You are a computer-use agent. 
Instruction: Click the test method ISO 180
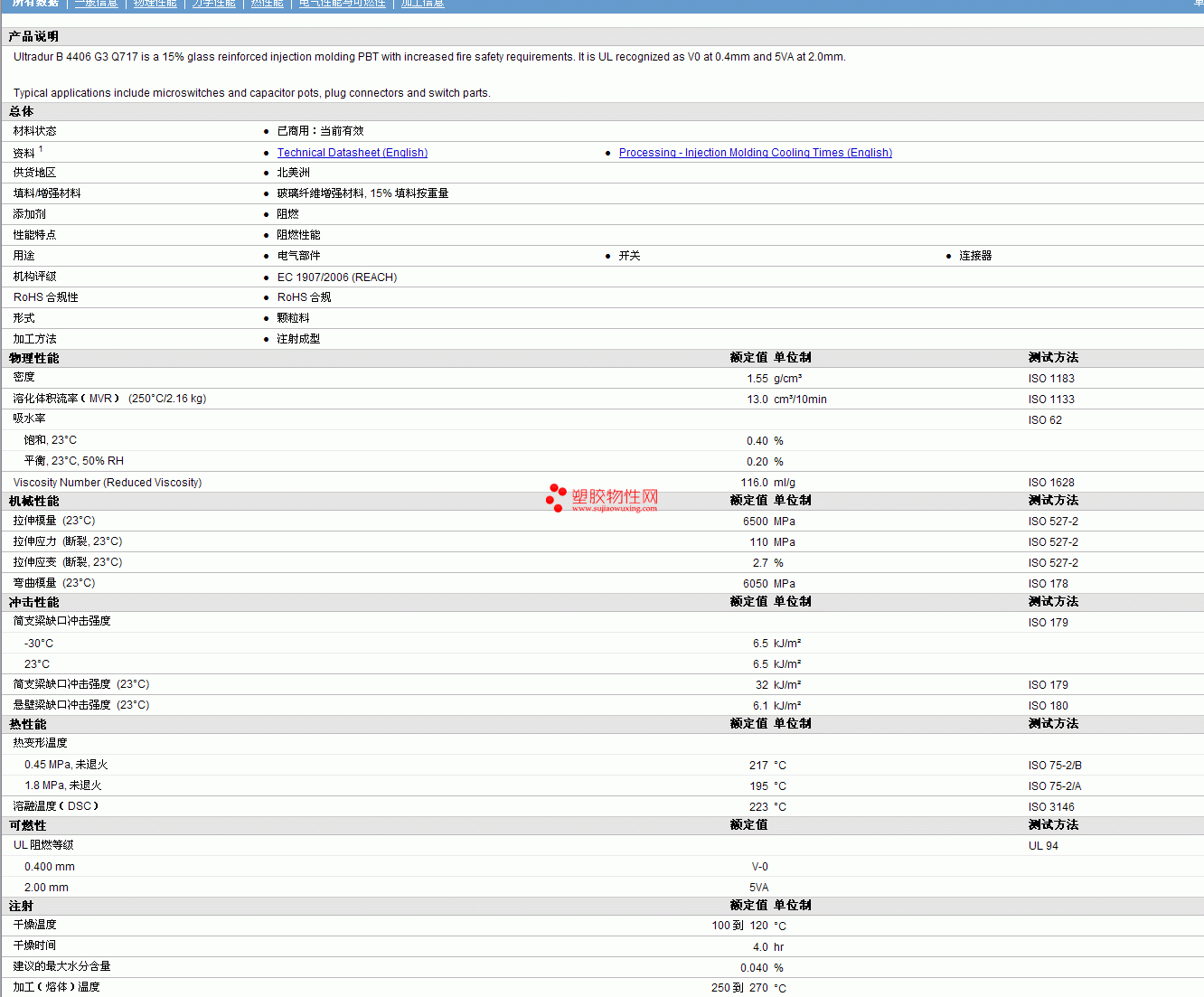1049,706
